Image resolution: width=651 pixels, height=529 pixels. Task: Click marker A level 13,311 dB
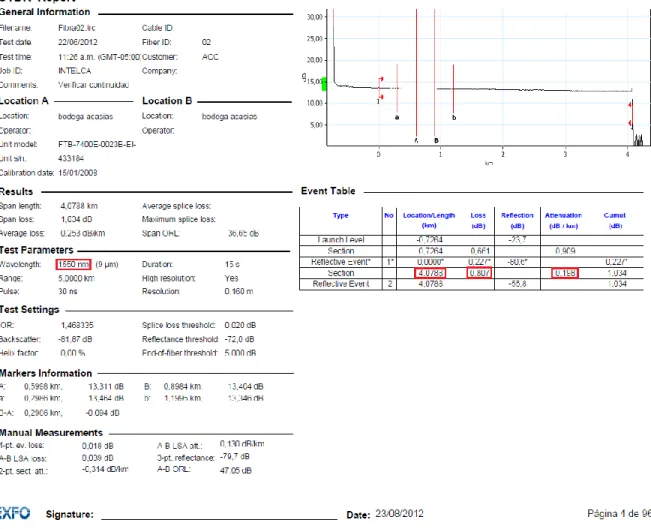(x=106, y=387)
